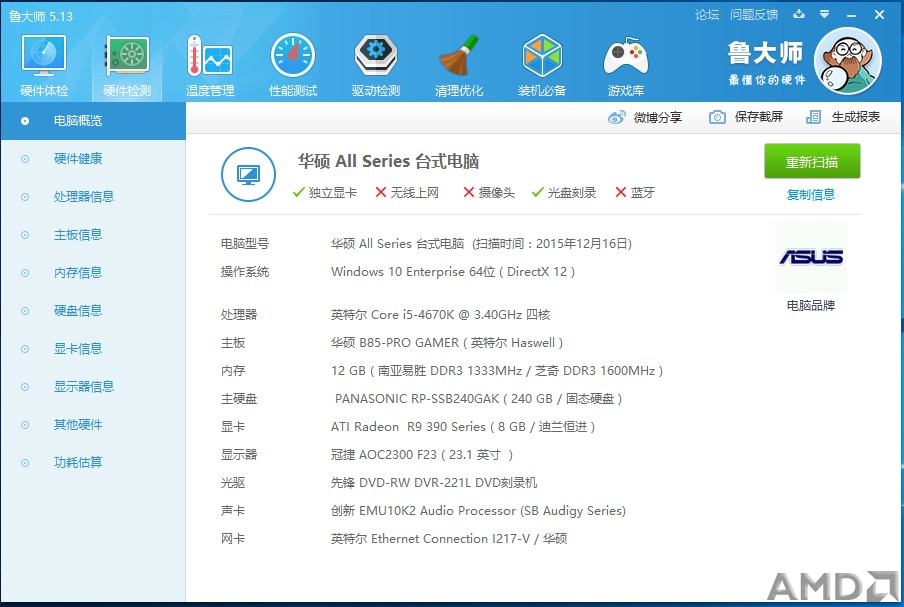Select 显卡信息 sidebar item

pyautogui.click(x=93, y=349)
